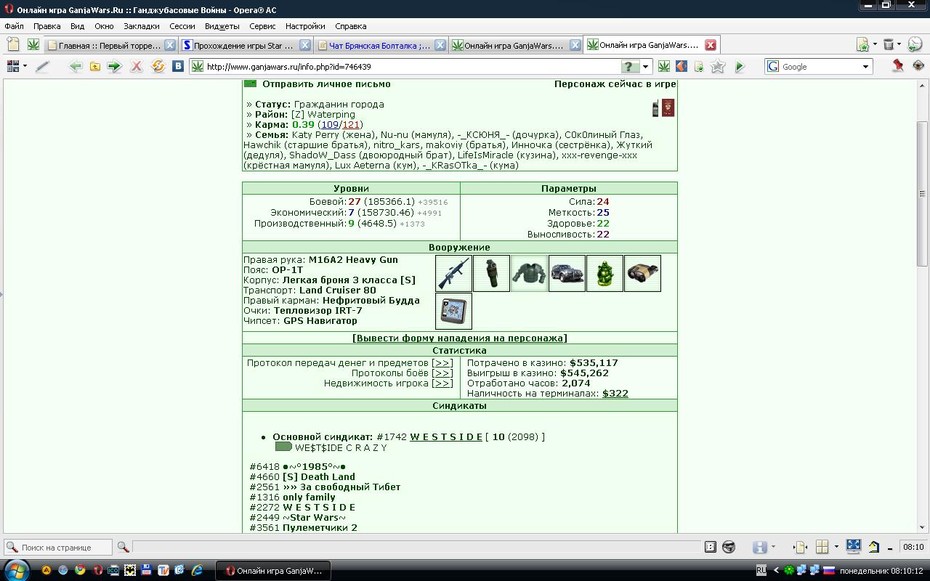Reload the page with the orange refresh icon
The height and width of the screenshot is (581, 930).
(x=158, y=66)
